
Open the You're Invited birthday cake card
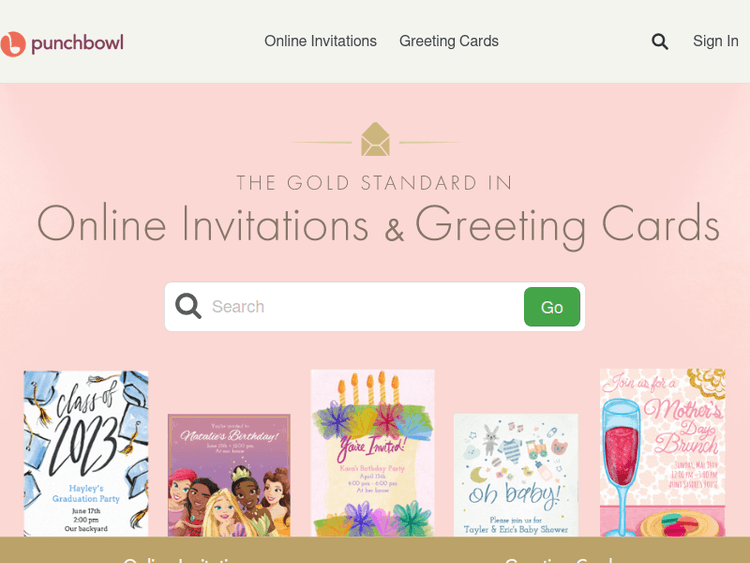coord(373,453)
